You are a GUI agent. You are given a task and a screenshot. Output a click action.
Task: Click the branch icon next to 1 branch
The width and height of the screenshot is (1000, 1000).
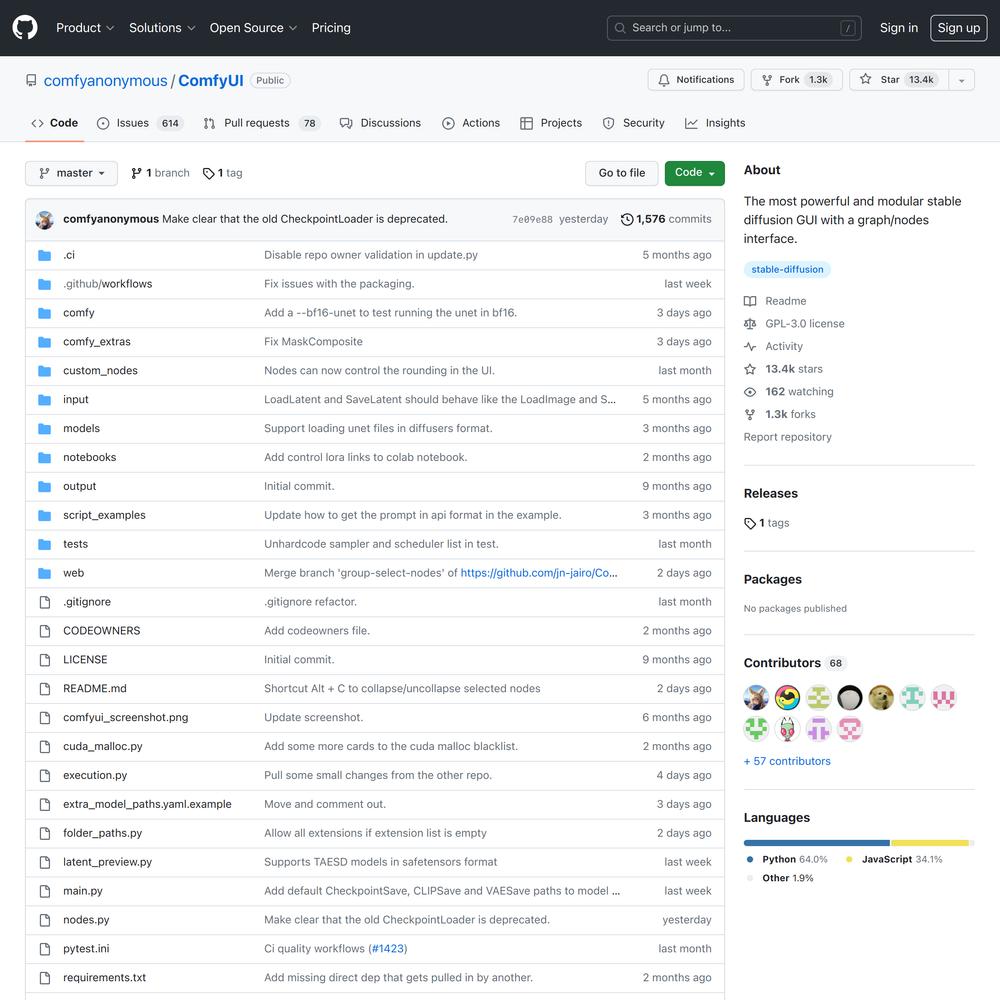point(136,173)
